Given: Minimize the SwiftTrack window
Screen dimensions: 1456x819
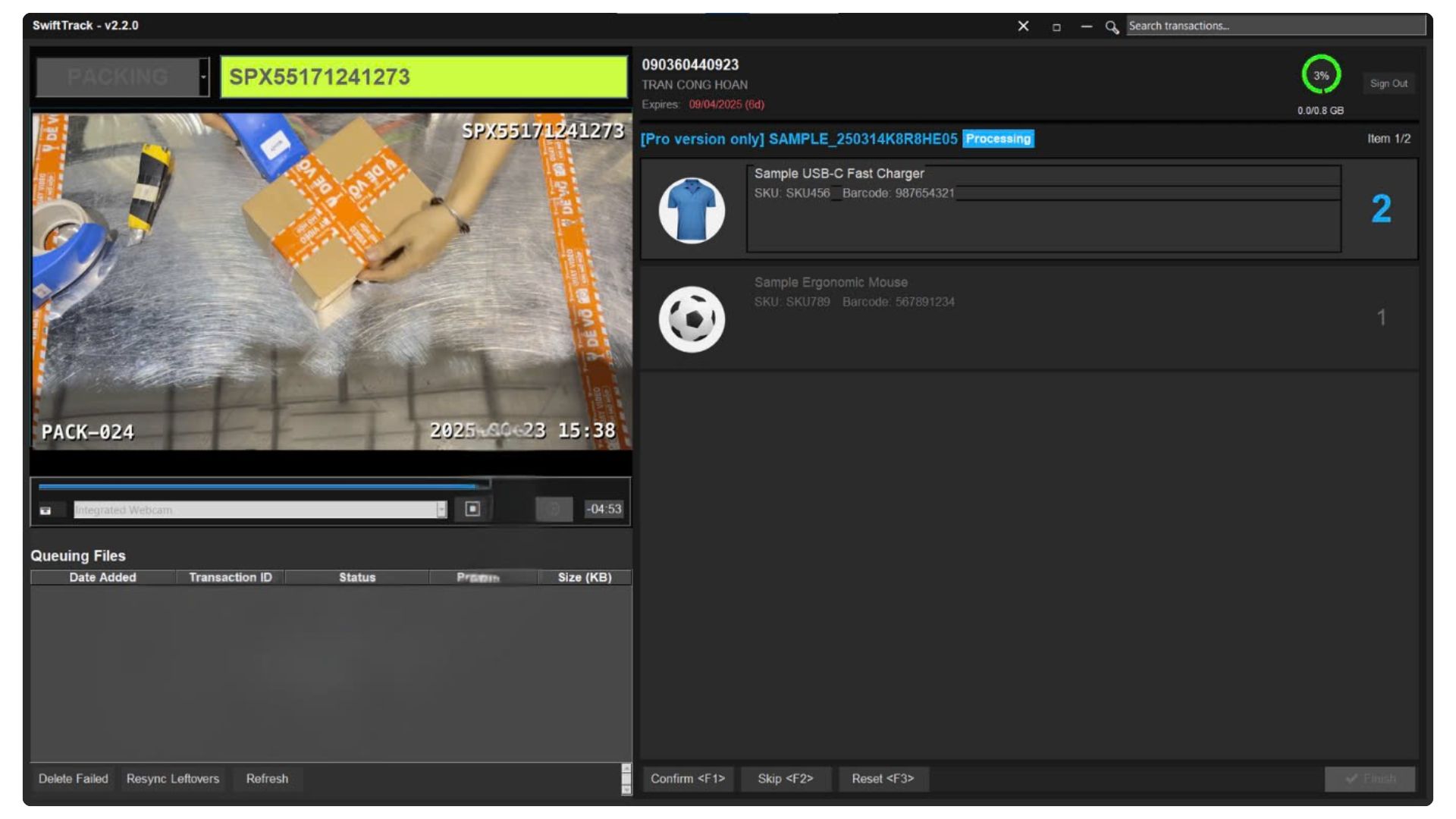Looking at the screenshot, I should (x=1087, y=27).
